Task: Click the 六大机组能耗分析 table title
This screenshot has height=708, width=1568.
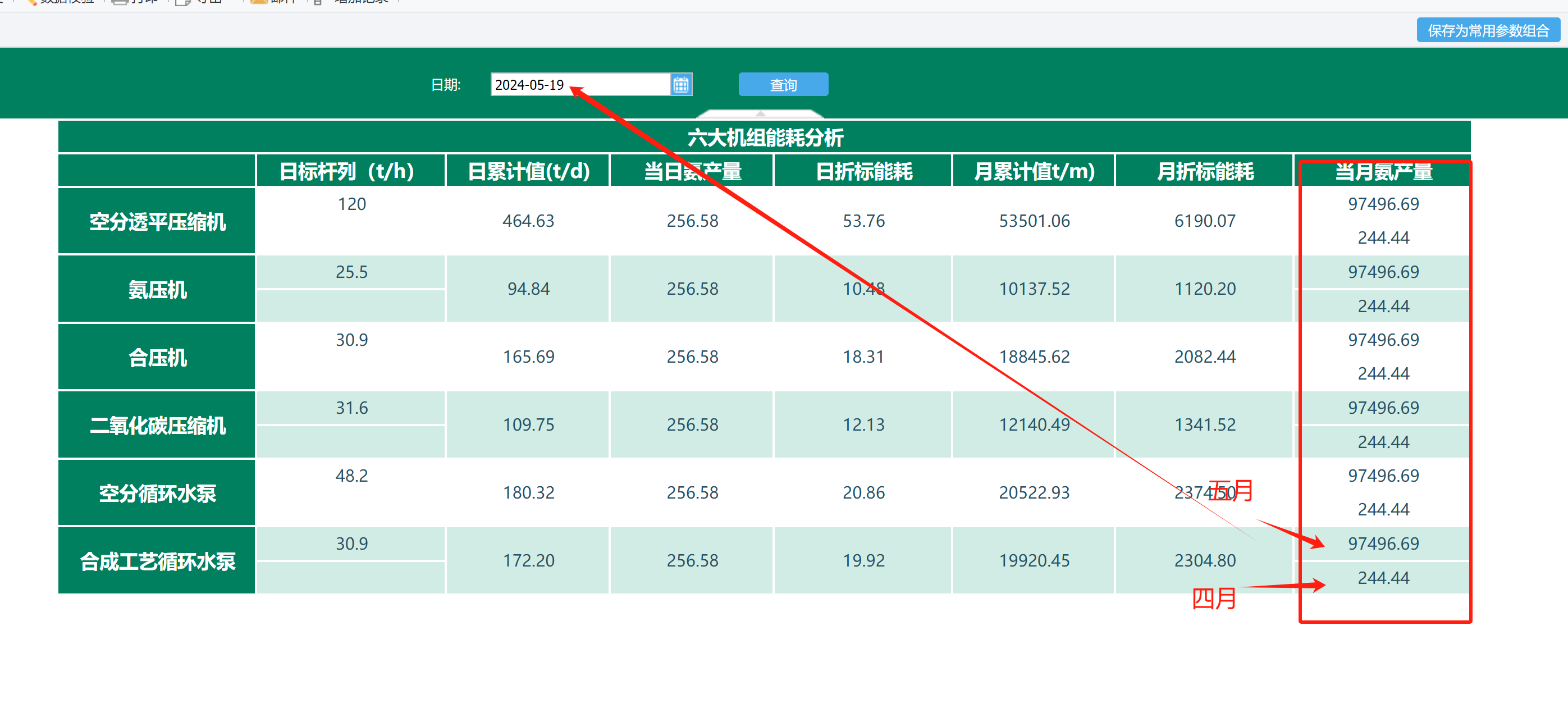Action: point(765,138)
